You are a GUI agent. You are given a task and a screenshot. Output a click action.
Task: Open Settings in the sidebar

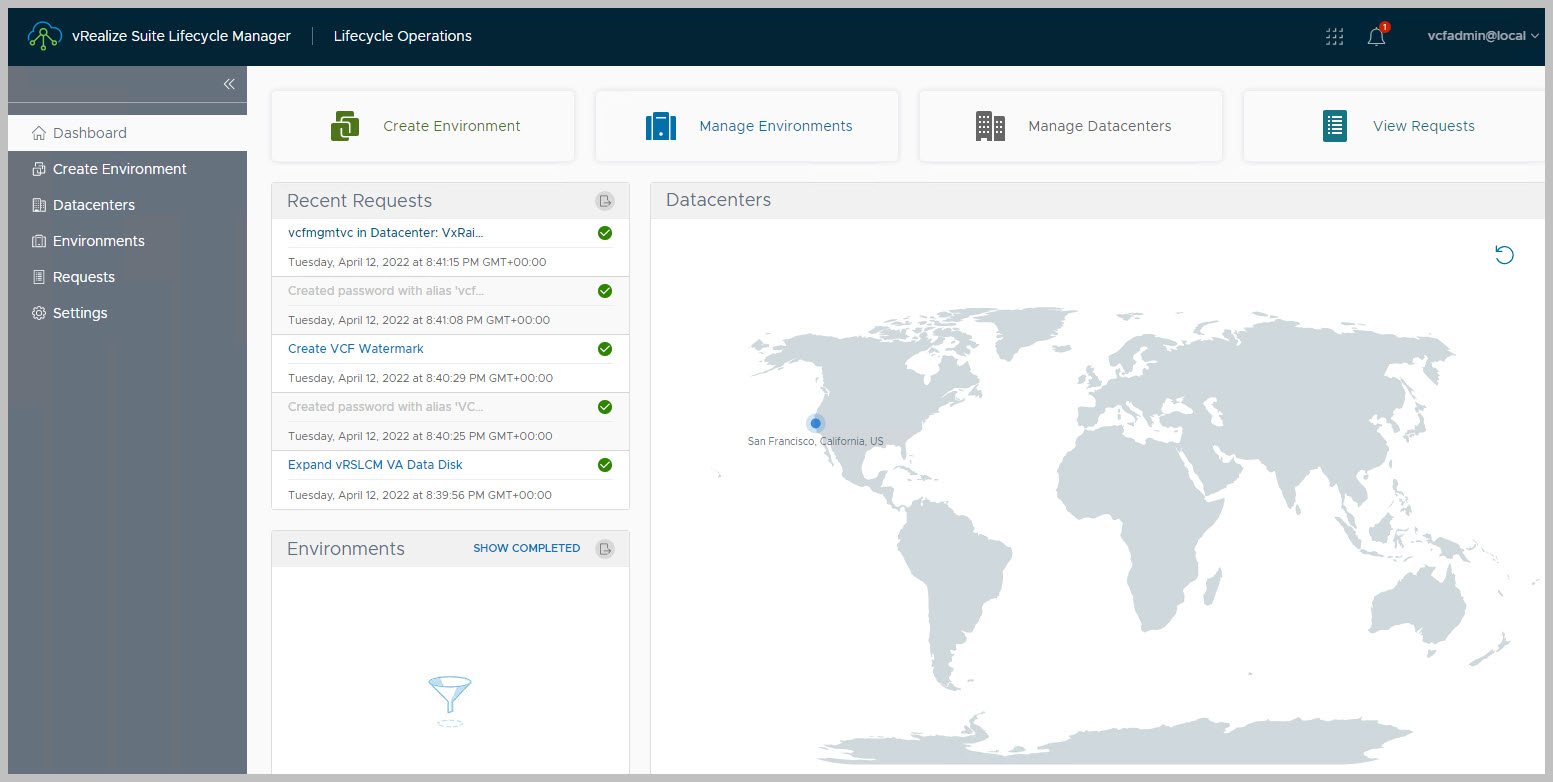[x=80, y=313]
